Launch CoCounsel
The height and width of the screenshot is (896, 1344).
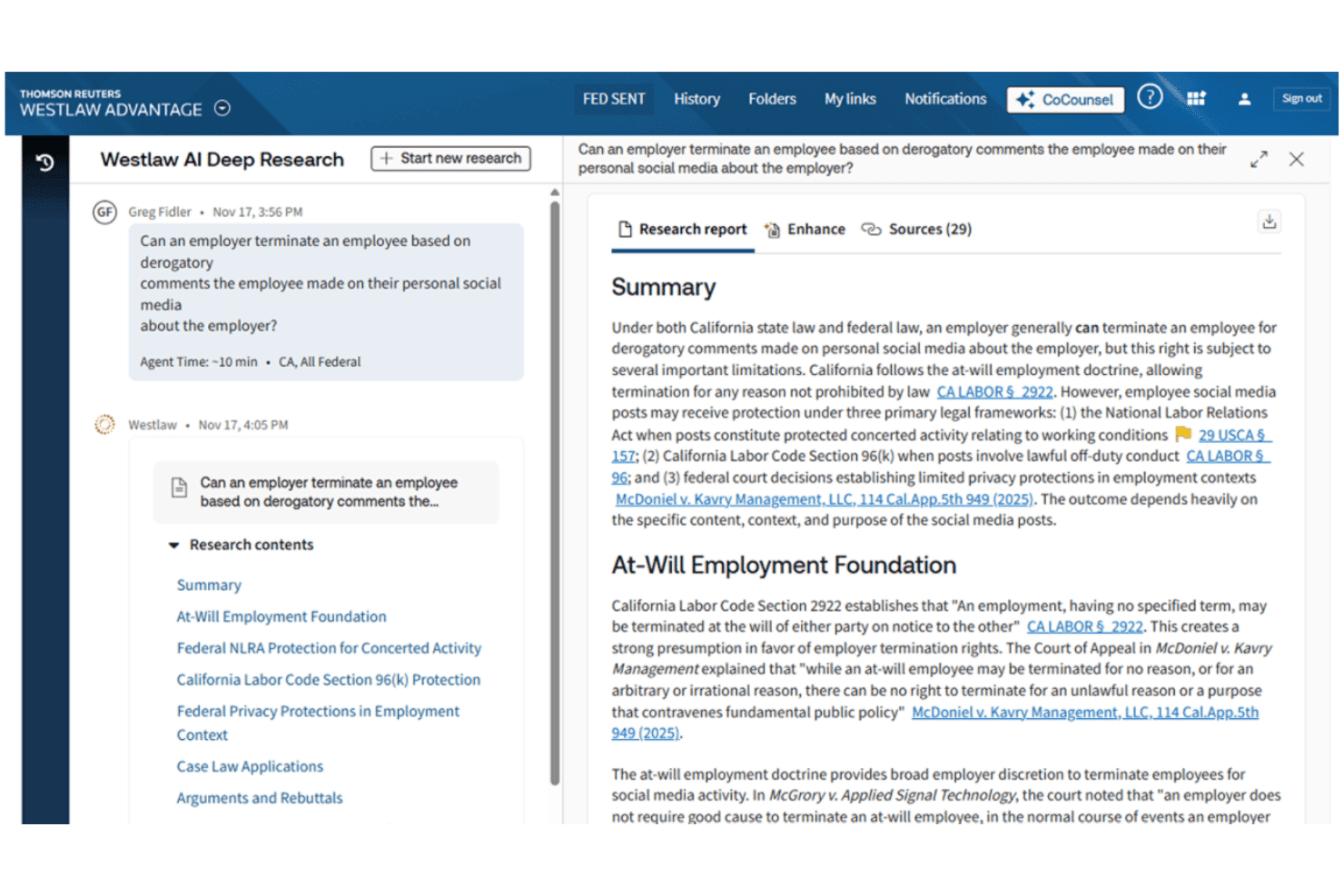click(x=1065, y=100)
